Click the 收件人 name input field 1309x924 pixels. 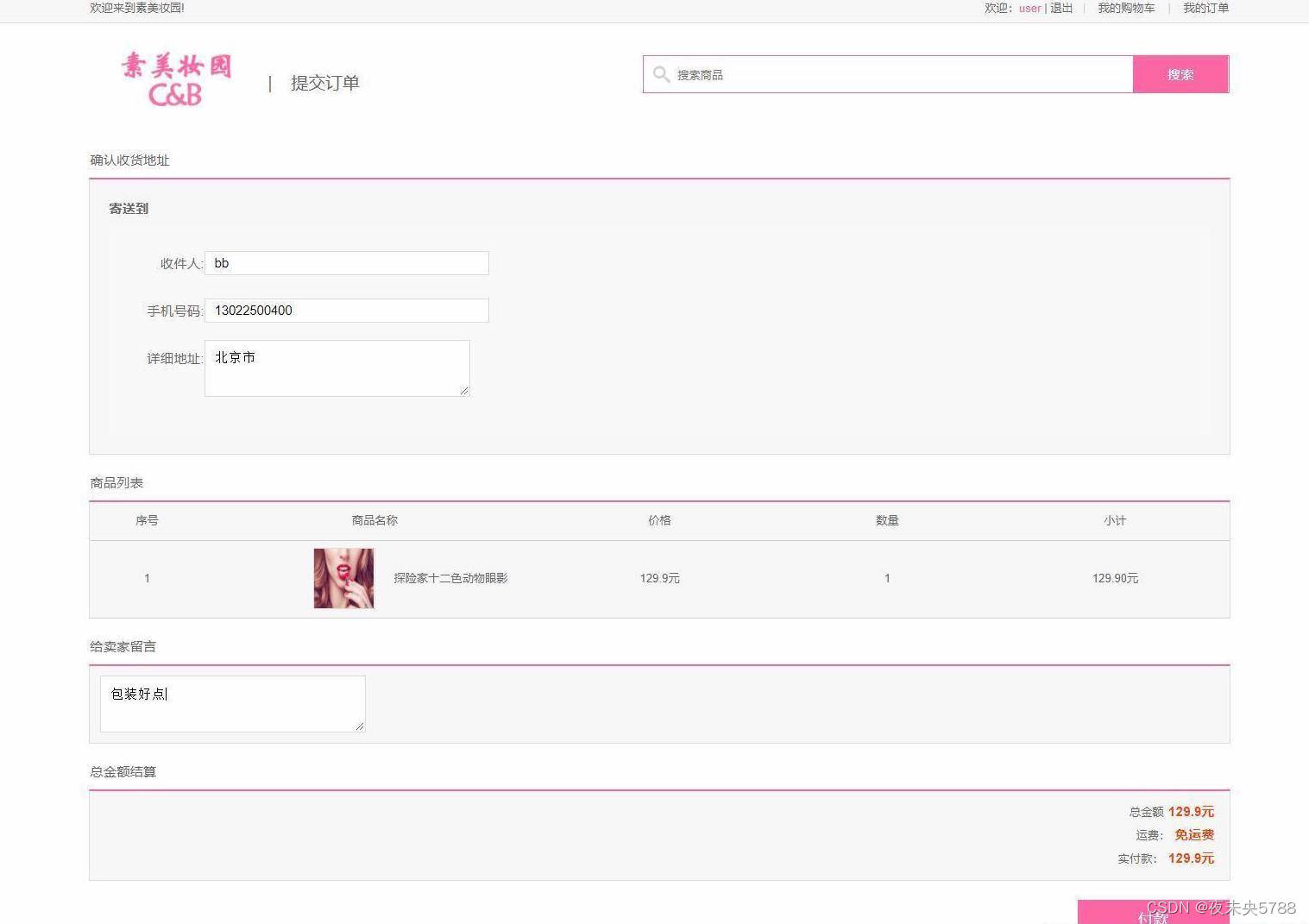[347, 263]
